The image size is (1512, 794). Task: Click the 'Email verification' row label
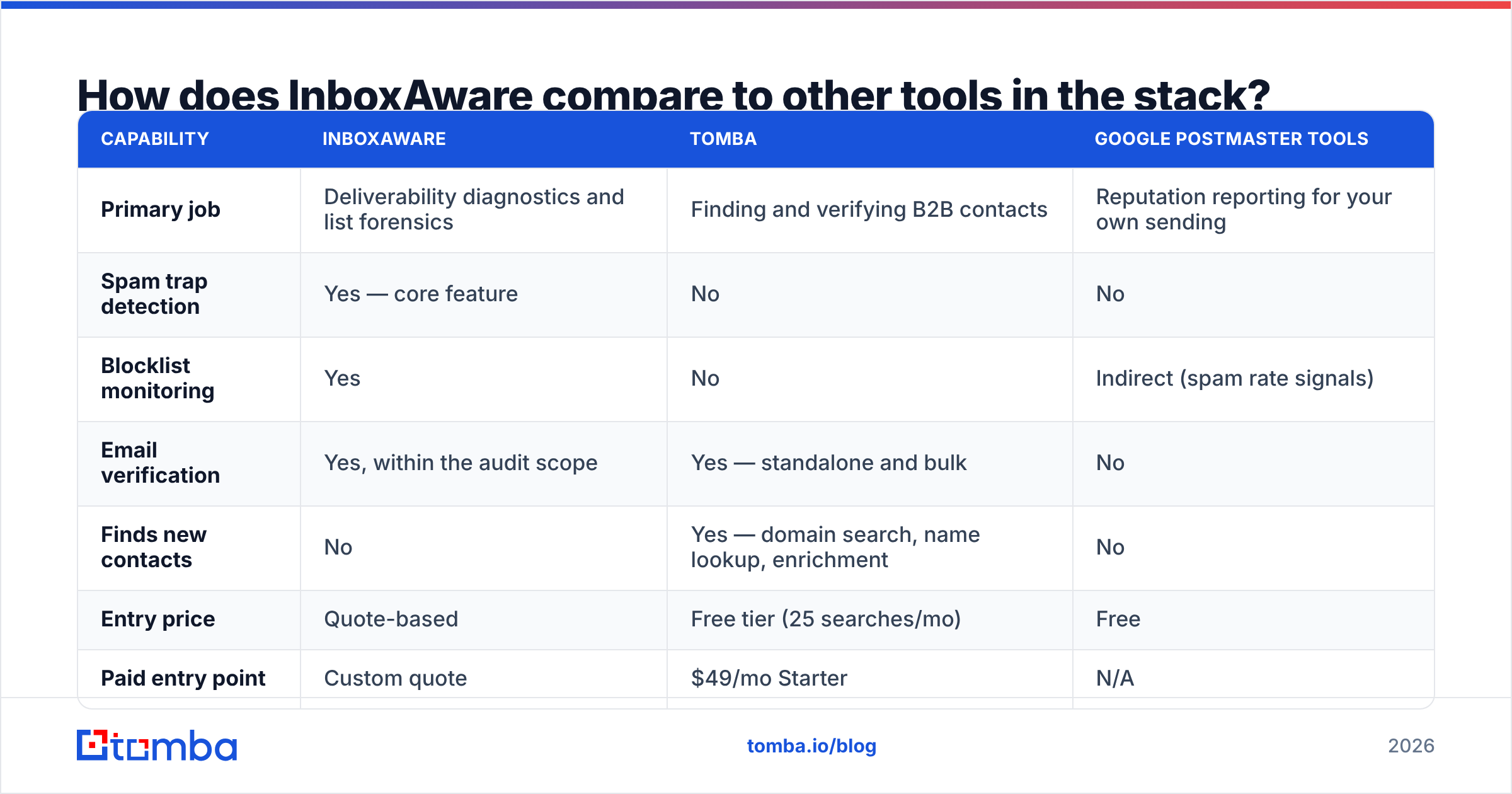click(x=161, y=463)
